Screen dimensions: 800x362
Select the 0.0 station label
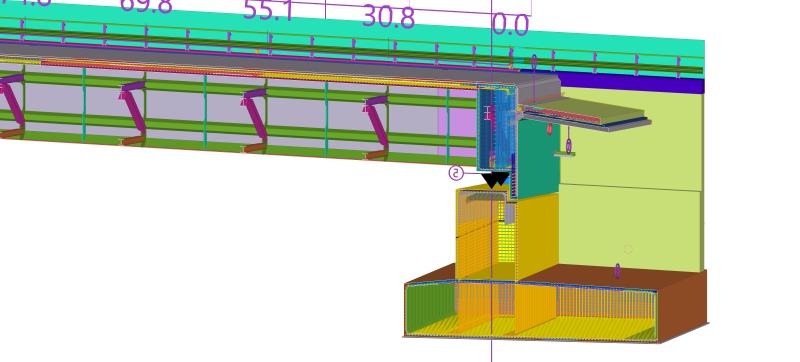(511, 25)
